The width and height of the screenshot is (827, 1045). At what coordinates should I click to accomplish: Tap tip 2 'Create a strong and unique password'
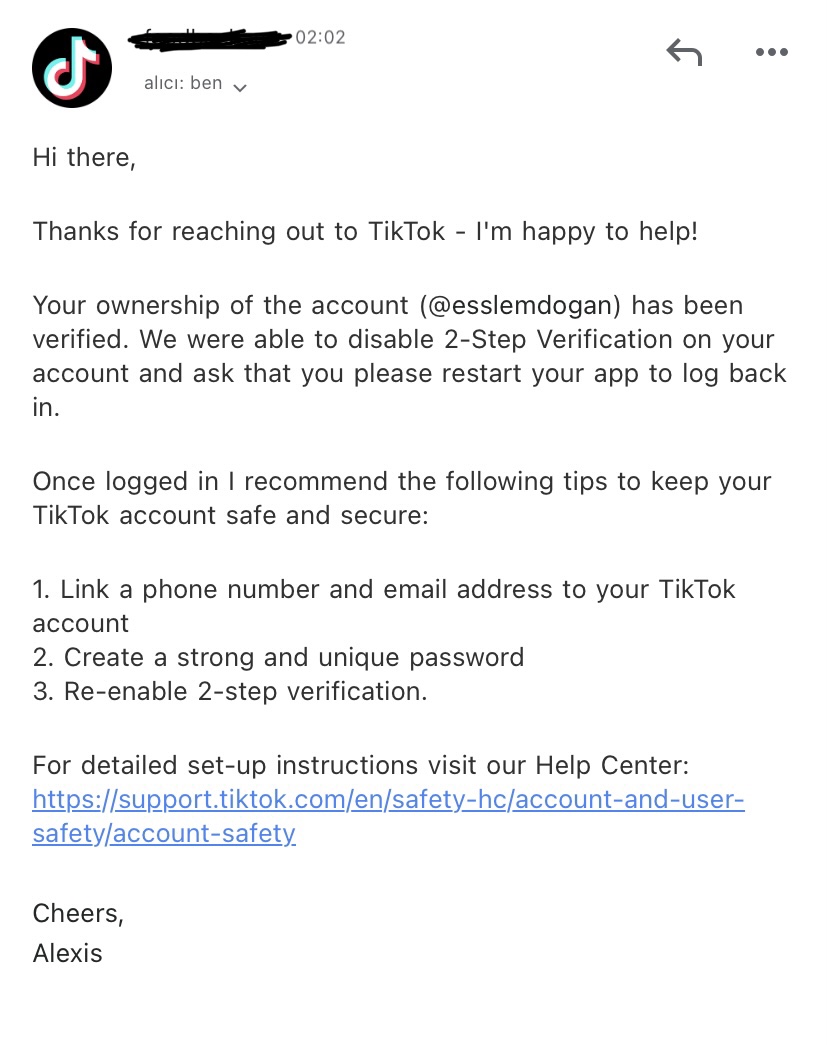pos(278,658)
